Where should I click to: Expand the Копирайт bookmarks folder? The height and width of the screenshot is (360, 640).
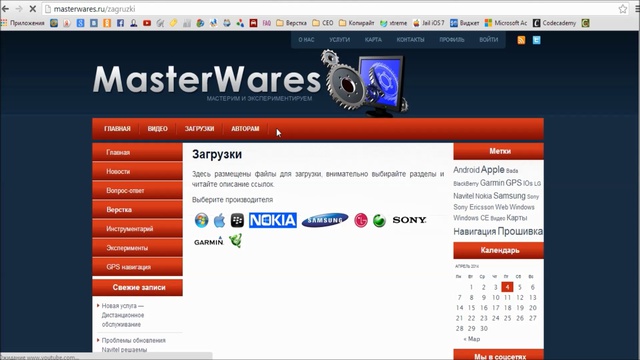point(356,23)
